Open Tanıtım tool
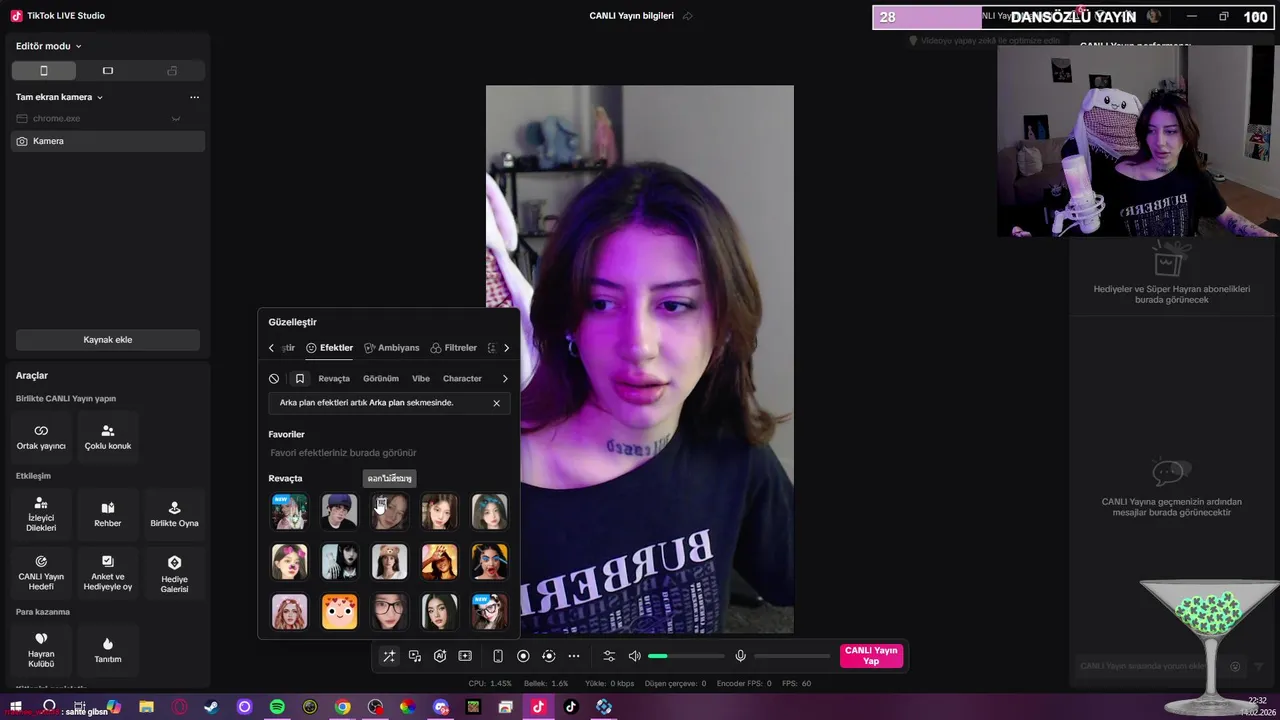Viewport: 1280px width, 720px height. pos(108,649)
